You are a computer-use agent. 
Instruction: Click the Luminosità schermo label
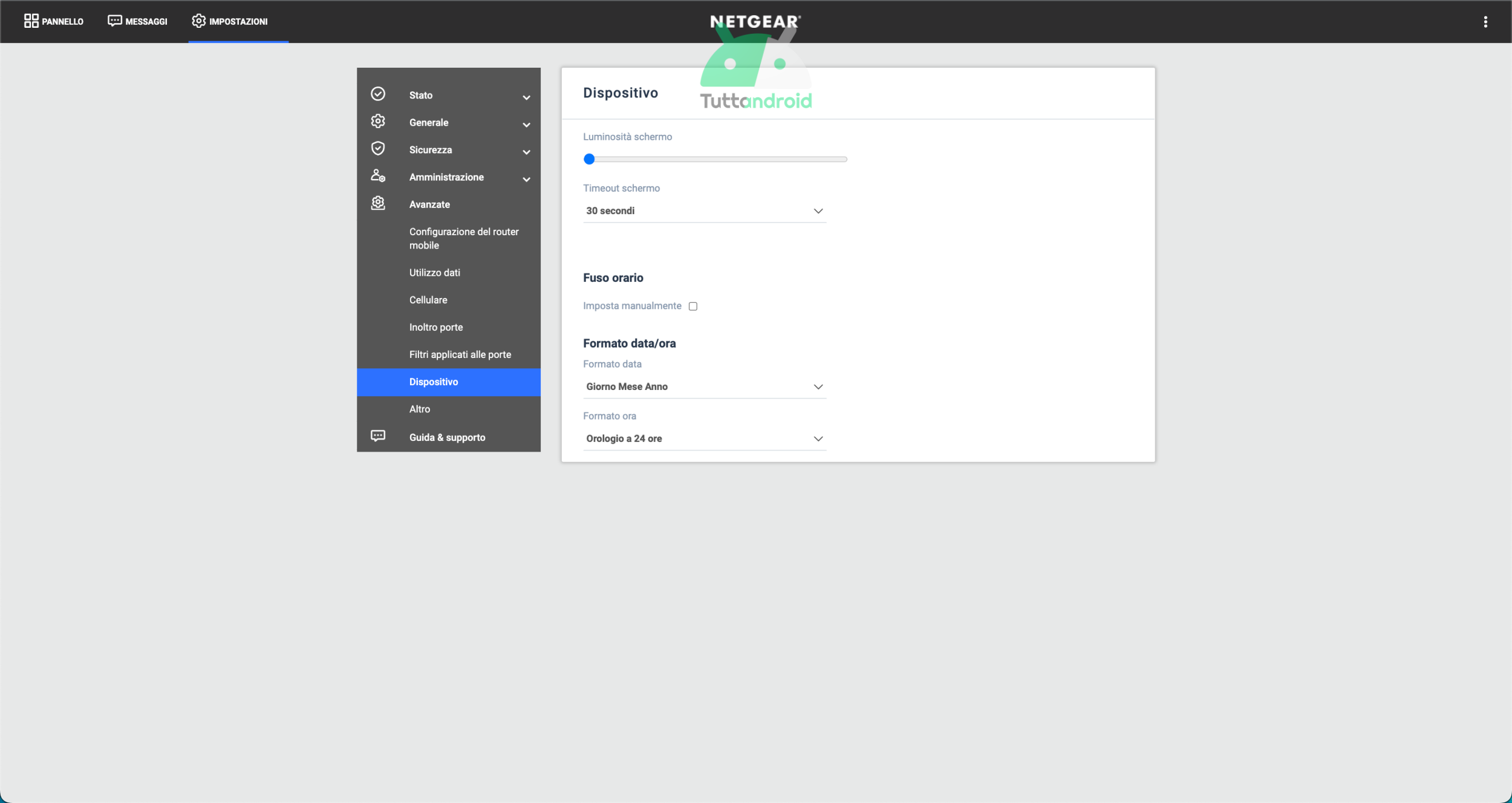(x=627, y=137)
